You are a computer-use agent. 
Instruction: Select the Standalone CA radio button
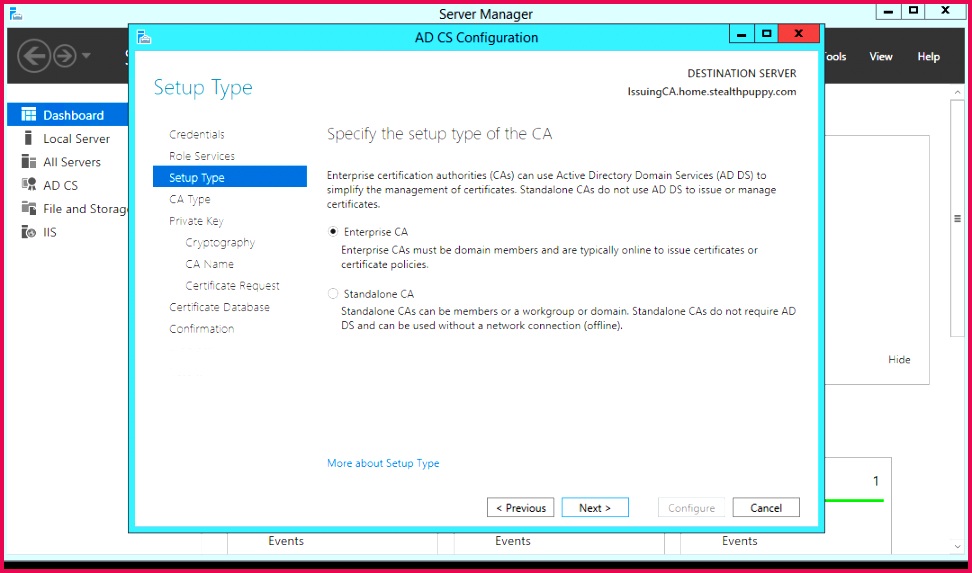333,294
